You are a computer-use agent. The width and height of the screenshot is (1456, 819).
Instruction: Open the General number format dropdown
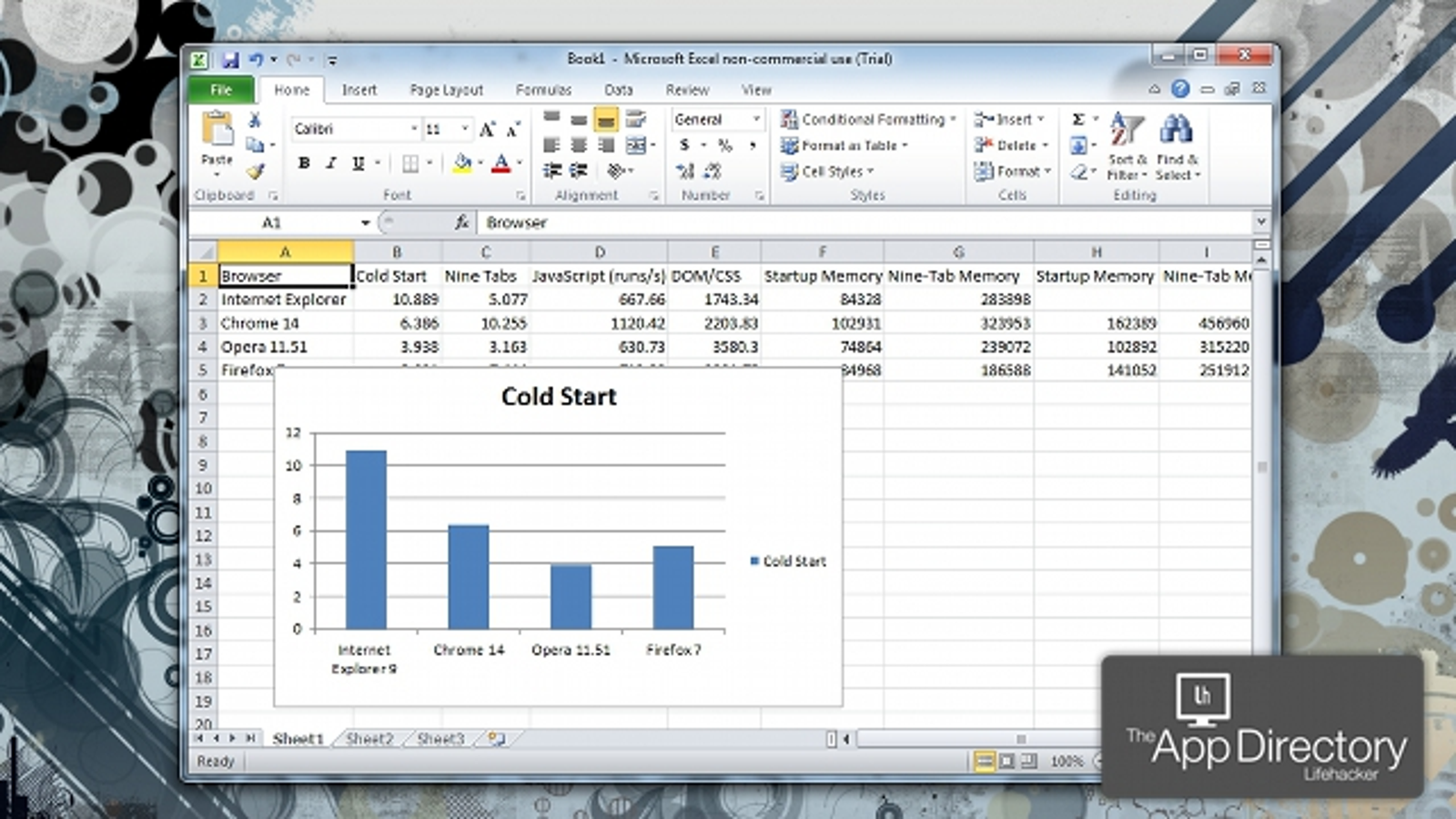pyautogui.click(x=756, y=119)
